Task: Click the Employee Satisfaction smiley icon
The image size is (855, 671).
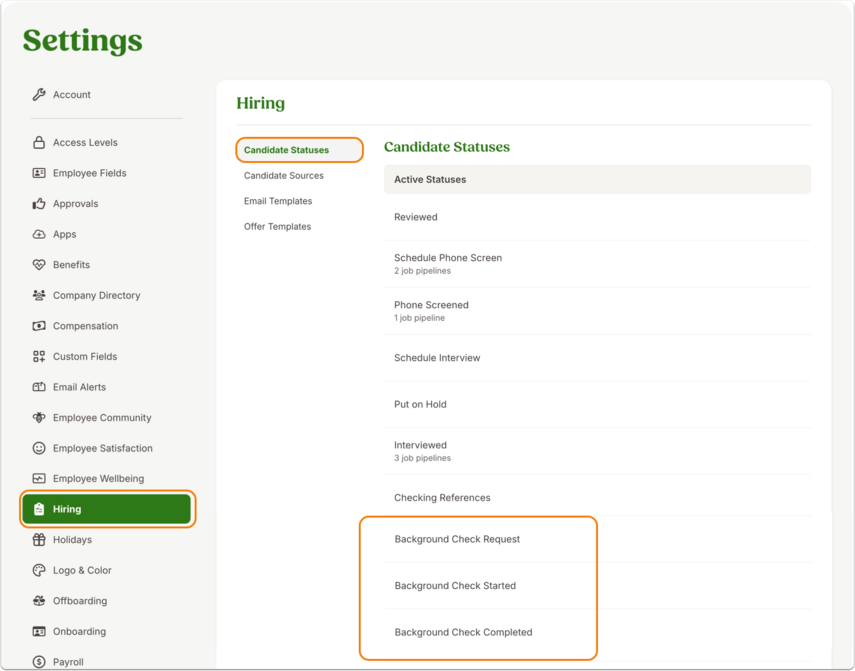Action: point(39,448)
